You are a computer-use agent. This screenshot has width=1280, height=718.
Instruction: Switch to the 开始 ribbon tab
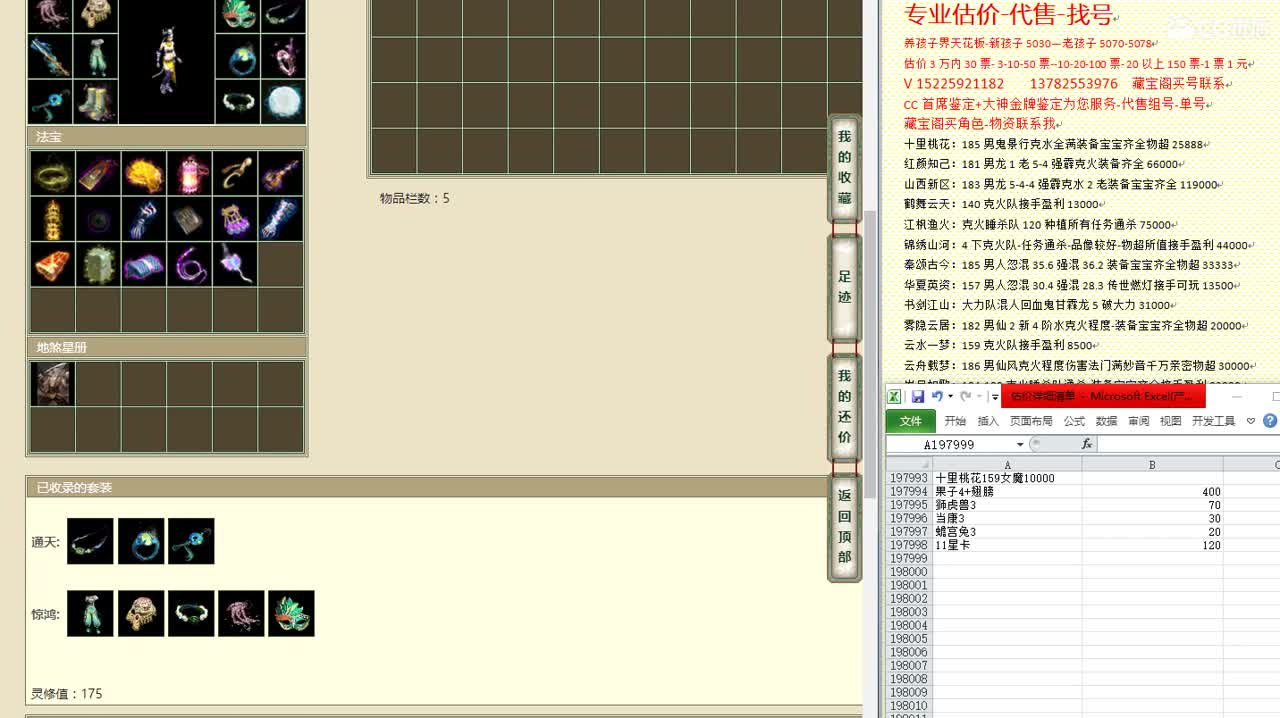(955, 421)
